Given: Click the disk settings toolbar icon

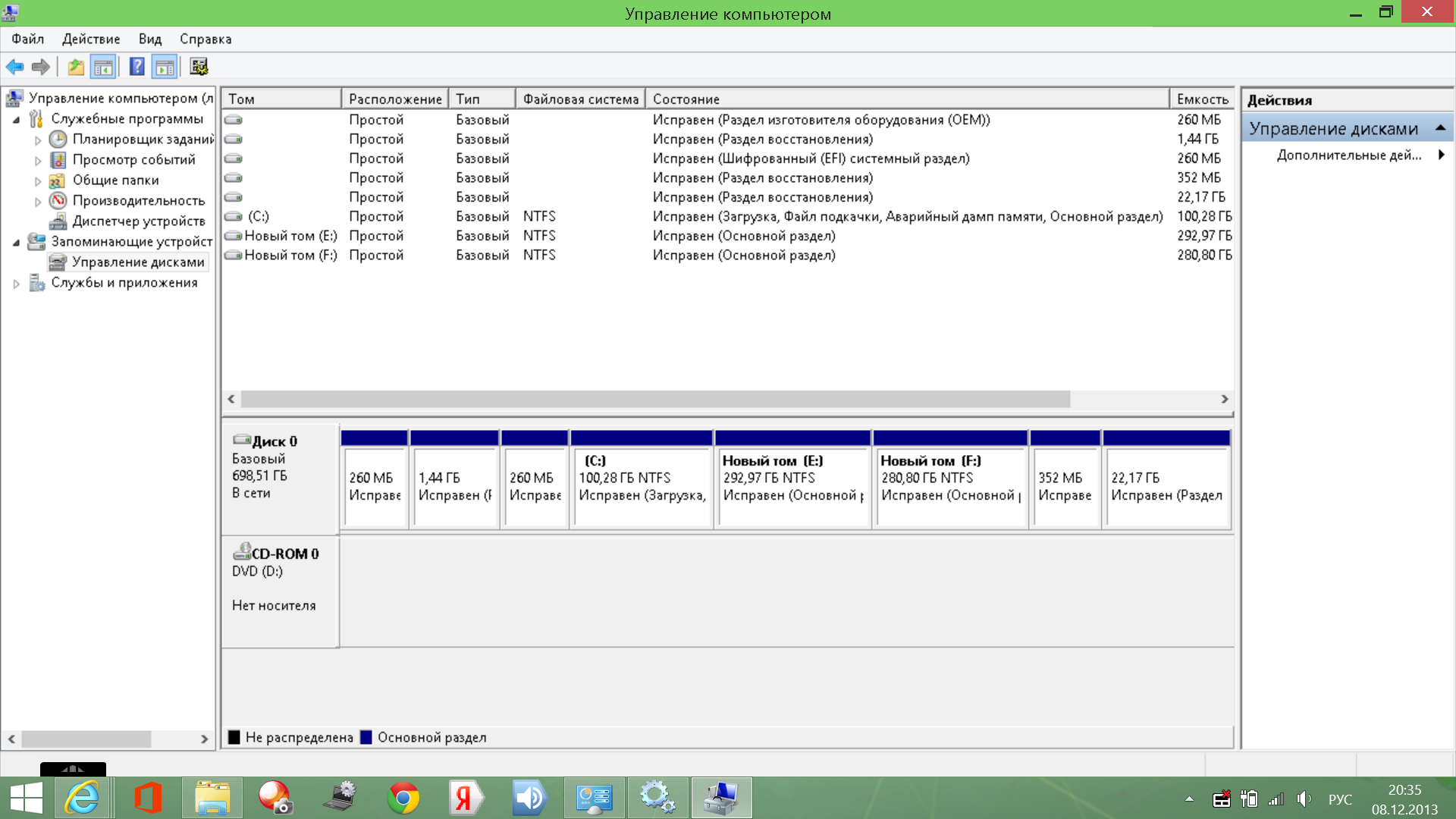Looking at the screenshot, I should coord(199,67).
